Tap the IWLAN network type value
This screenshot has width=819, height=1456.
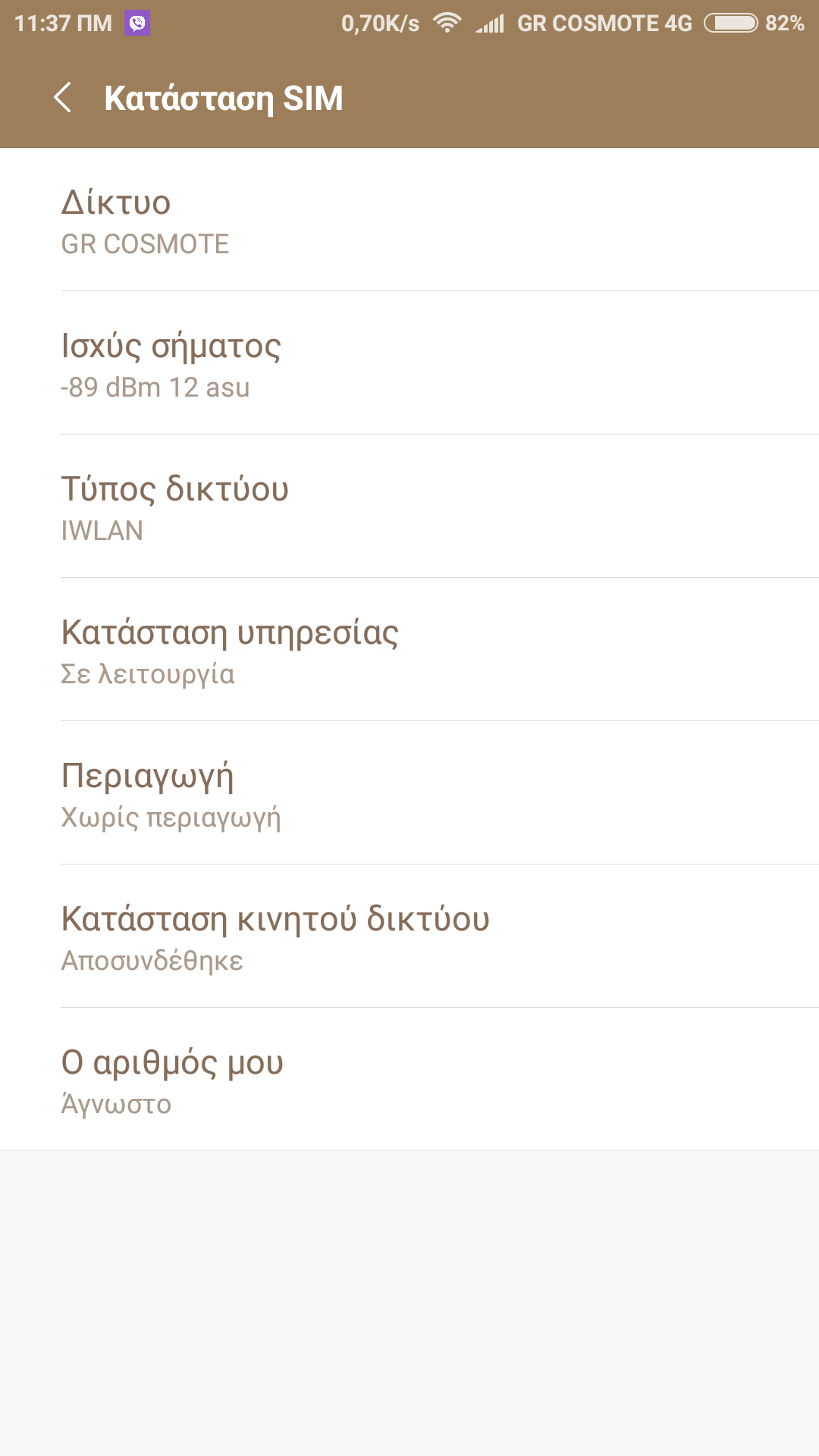pos(102,531)
